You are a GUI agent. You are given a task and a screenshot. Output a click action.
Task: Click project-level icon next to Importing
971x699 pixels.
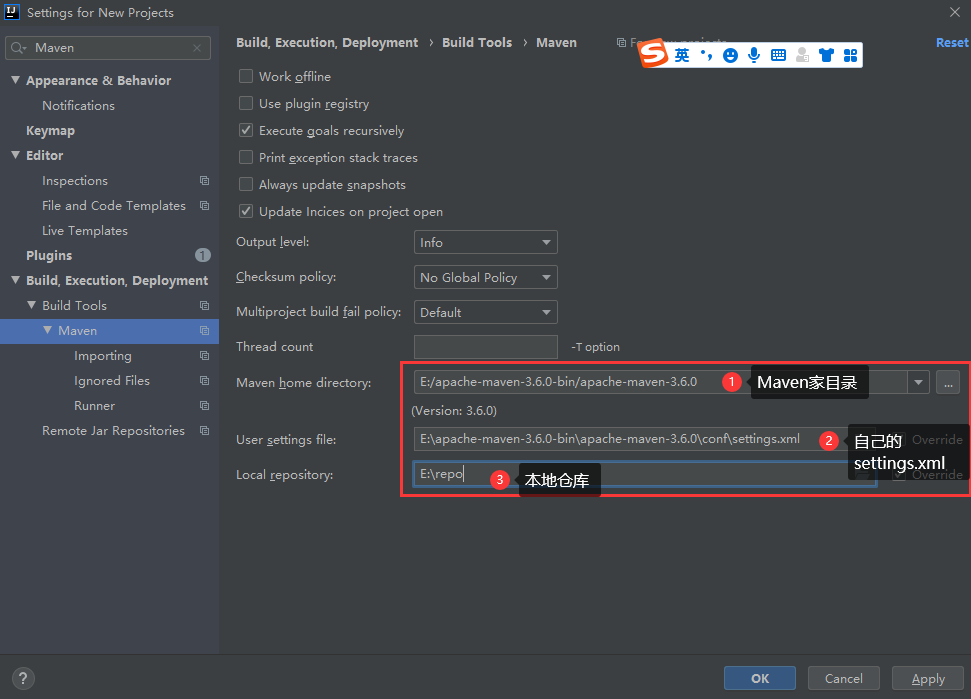[204, 355]
